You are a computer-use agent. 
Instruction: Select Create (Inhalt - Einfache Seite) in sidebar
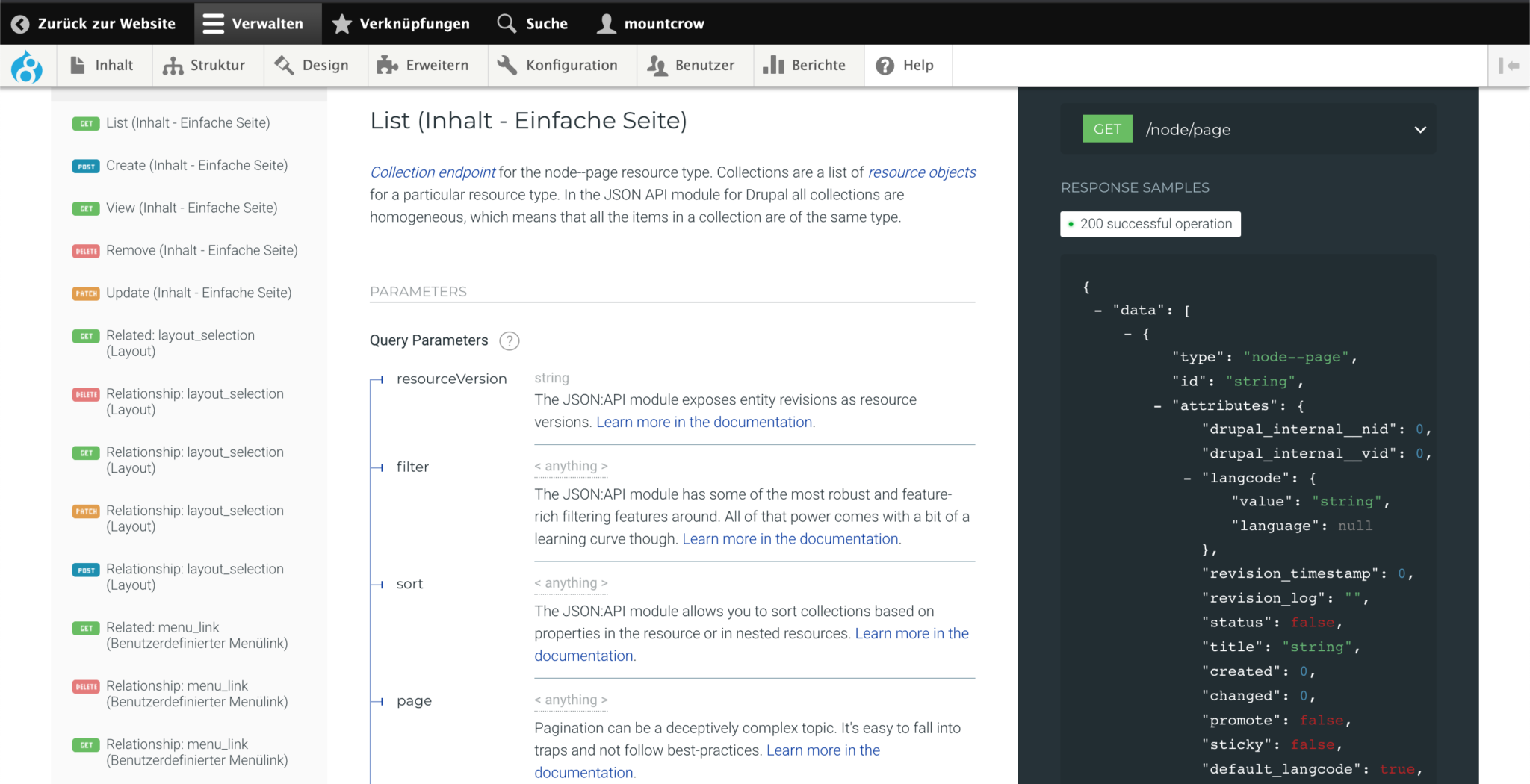click(197, 165)
